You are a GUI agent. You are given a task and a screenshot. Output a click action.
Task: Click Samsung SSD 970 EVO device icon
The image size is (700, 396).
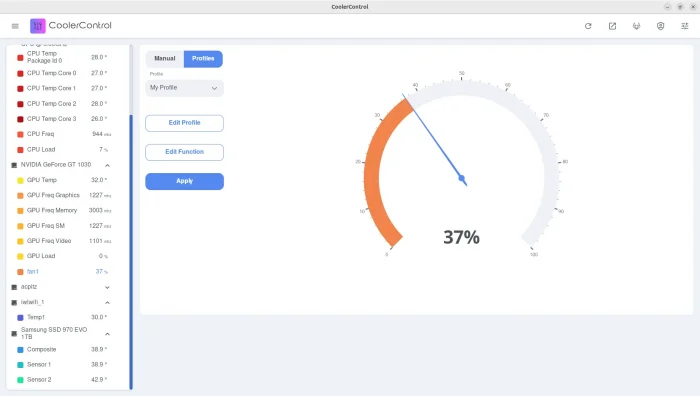14,333
